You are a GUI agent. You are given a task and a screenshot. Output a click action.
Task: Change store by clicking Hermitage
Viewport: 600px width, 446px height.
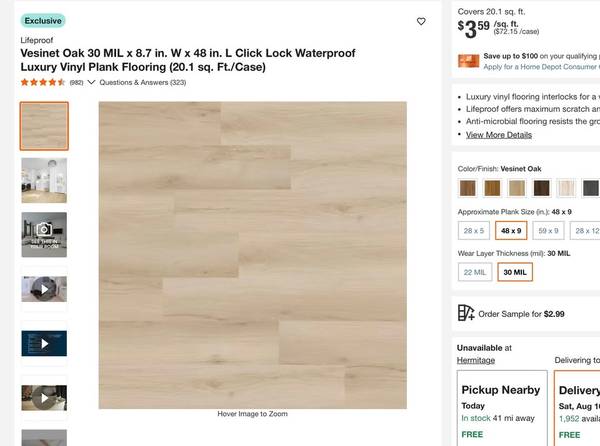pos(476,359)
